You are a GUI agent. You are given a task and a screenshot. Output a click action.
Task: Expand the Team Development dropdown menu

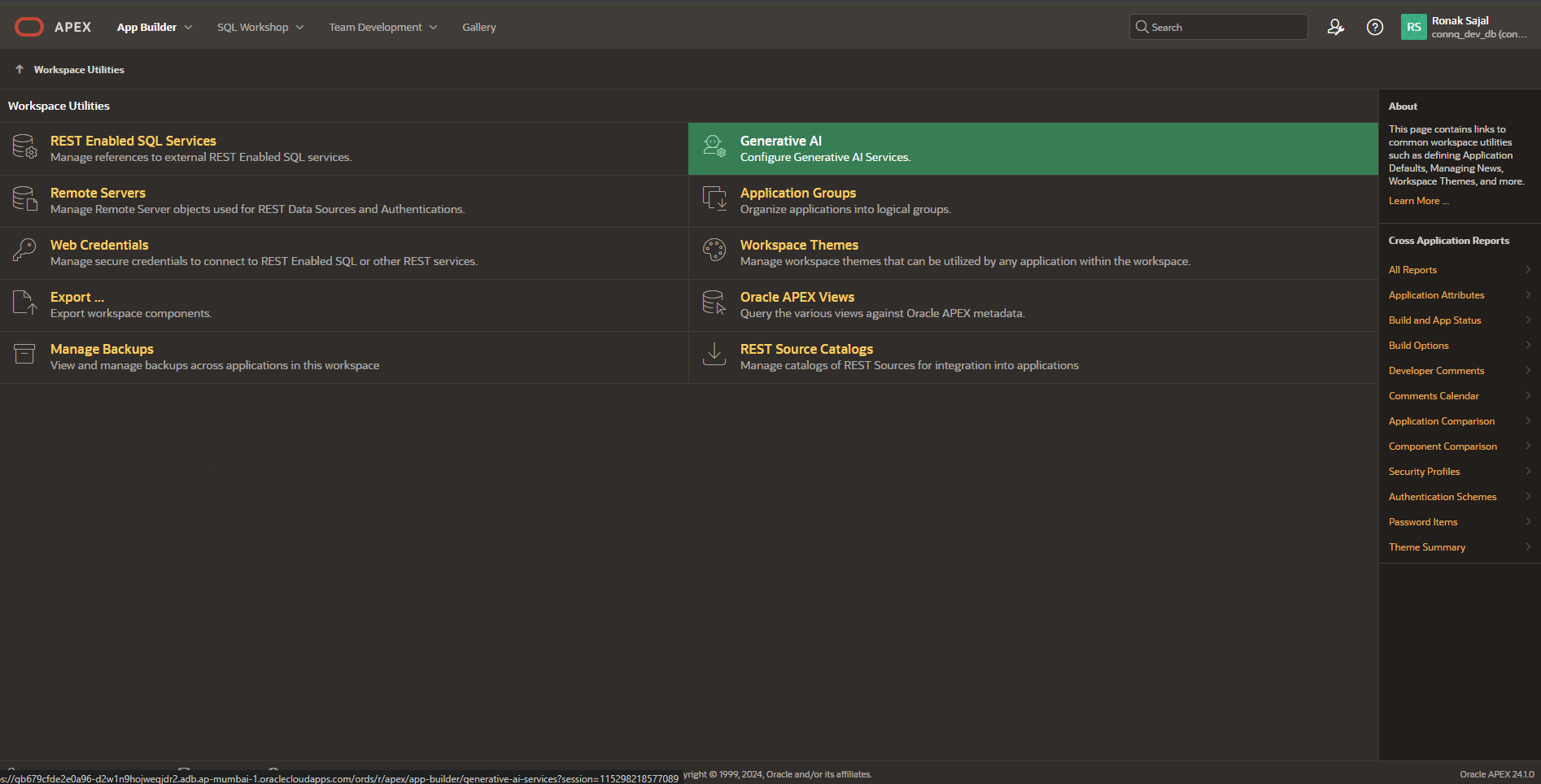[382, 28]
